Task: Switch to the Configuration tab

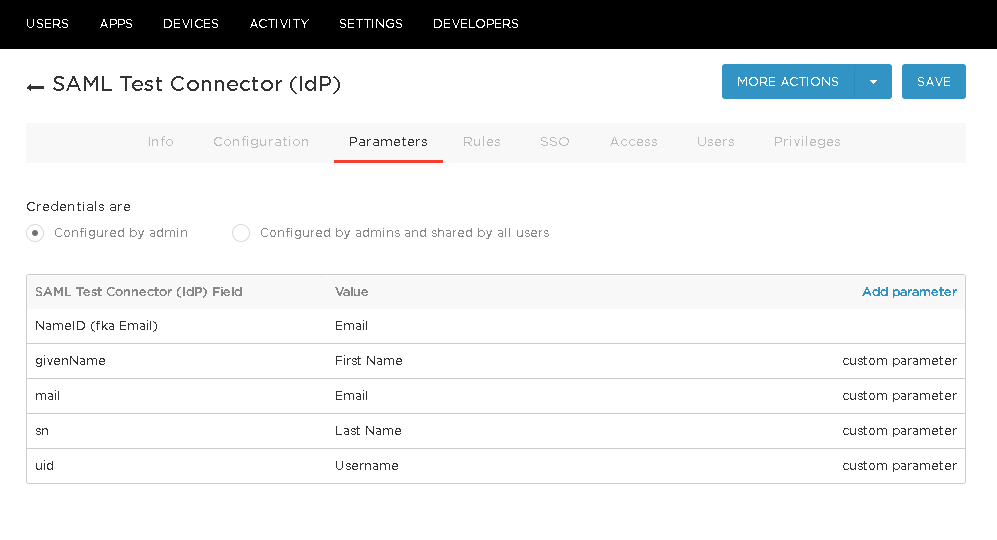Action: (261, 142)
